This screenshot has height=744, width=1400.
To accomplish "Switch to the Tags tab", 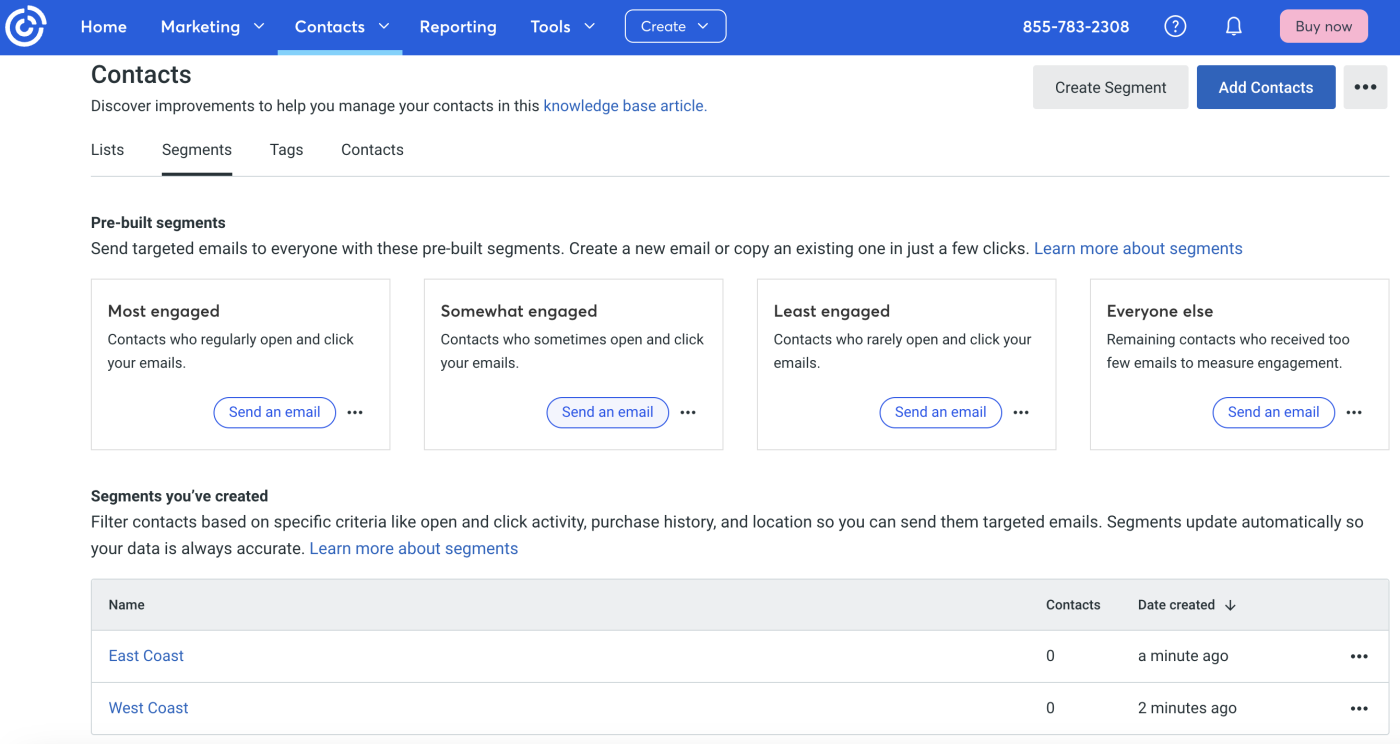I will click(286, 150).
